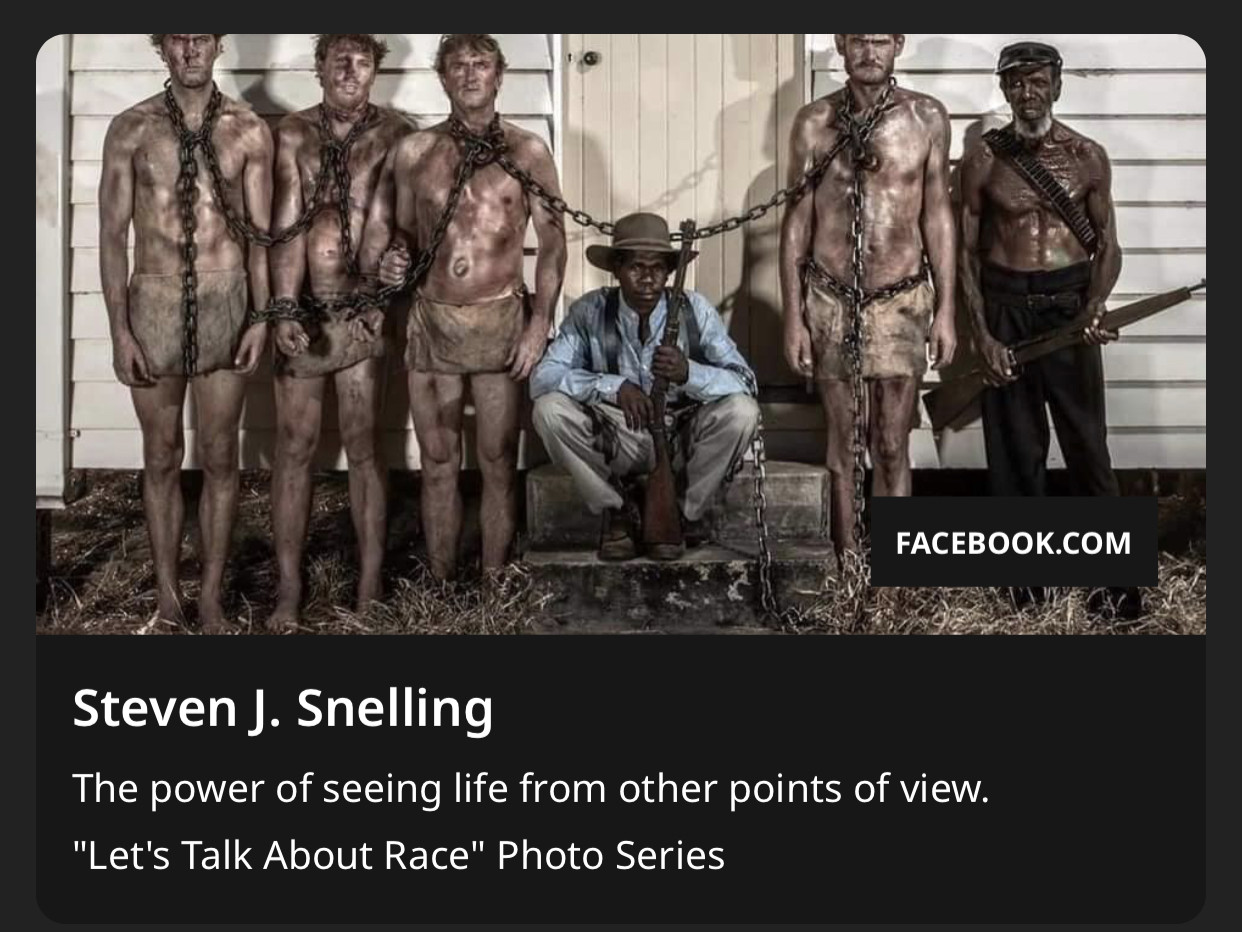This screenshot has width=1242, height=932.
Task: Tap the leftmost chained man in photo
Action: coord(187,320)
